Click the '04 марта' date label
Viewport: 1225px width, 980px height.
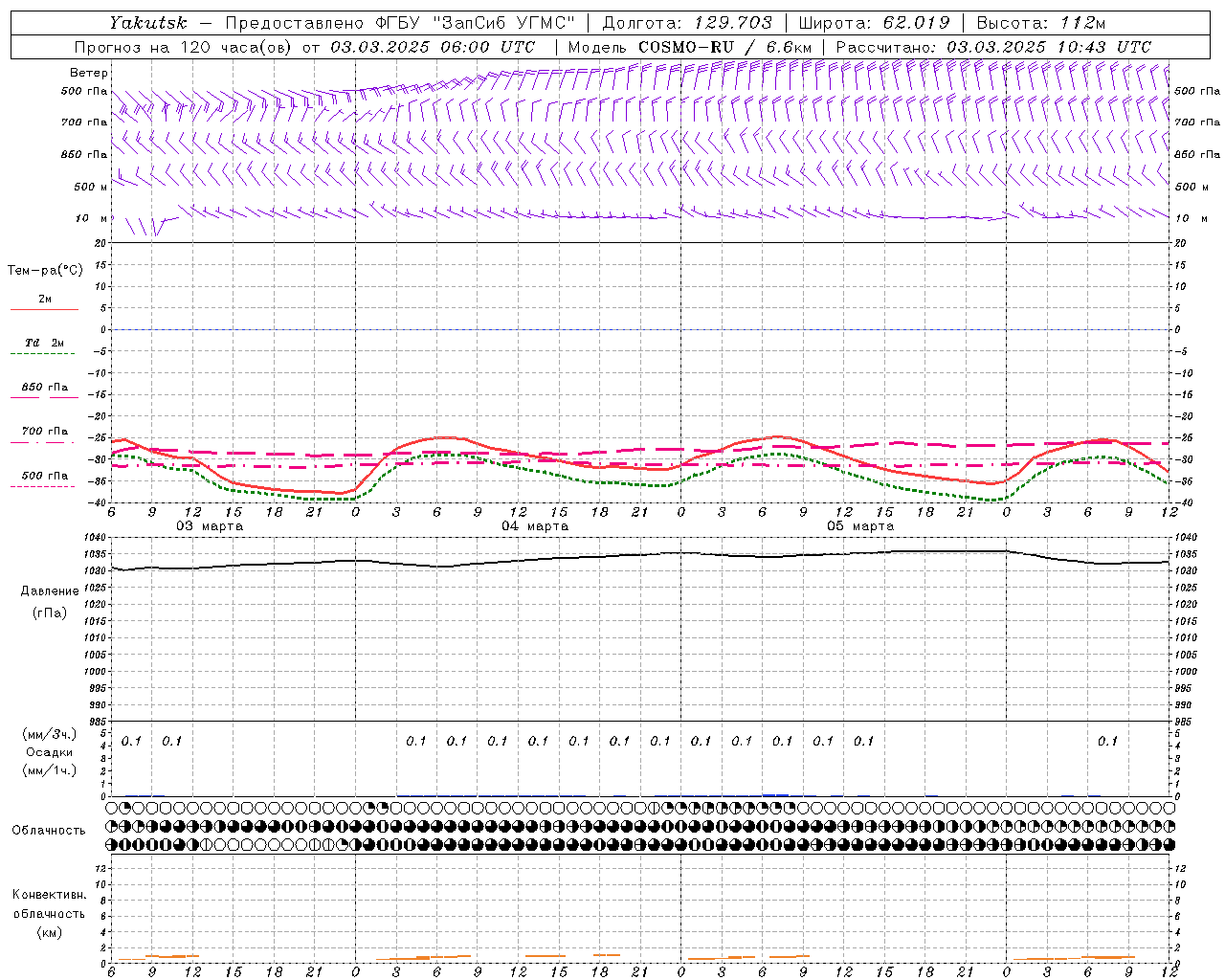[x=535, y=526]
